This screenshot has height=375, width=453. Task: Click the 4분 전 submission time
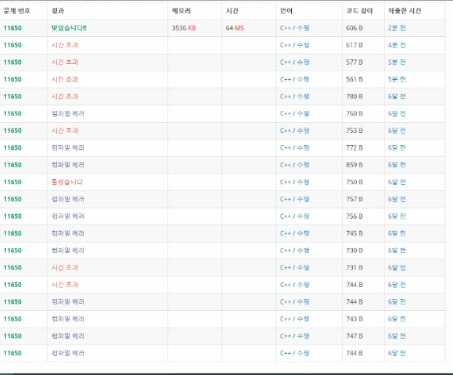397,45
